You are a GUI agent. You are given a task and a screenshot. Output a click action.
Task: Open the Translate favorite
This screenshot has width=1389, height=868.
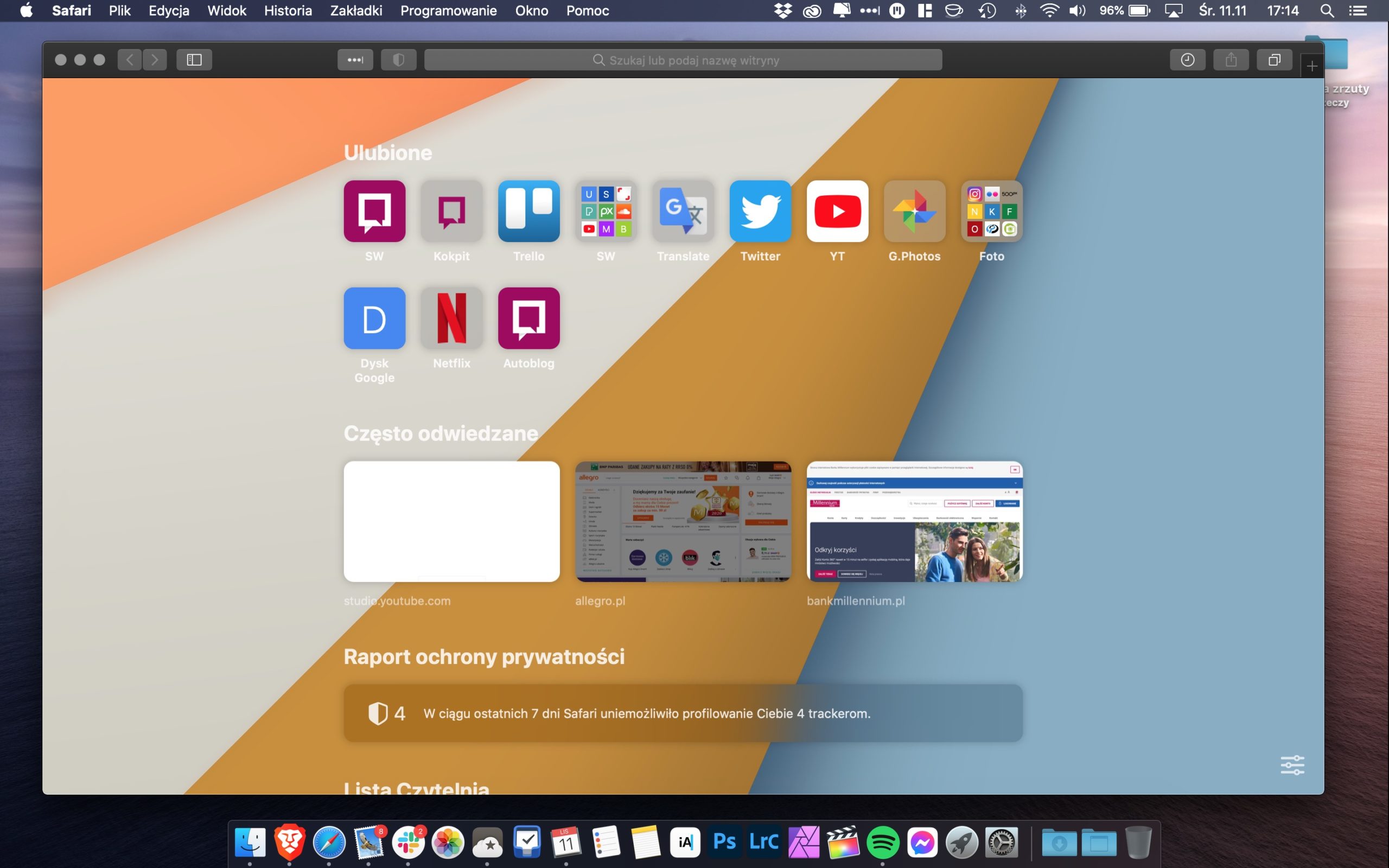click(x=683, y=210)
